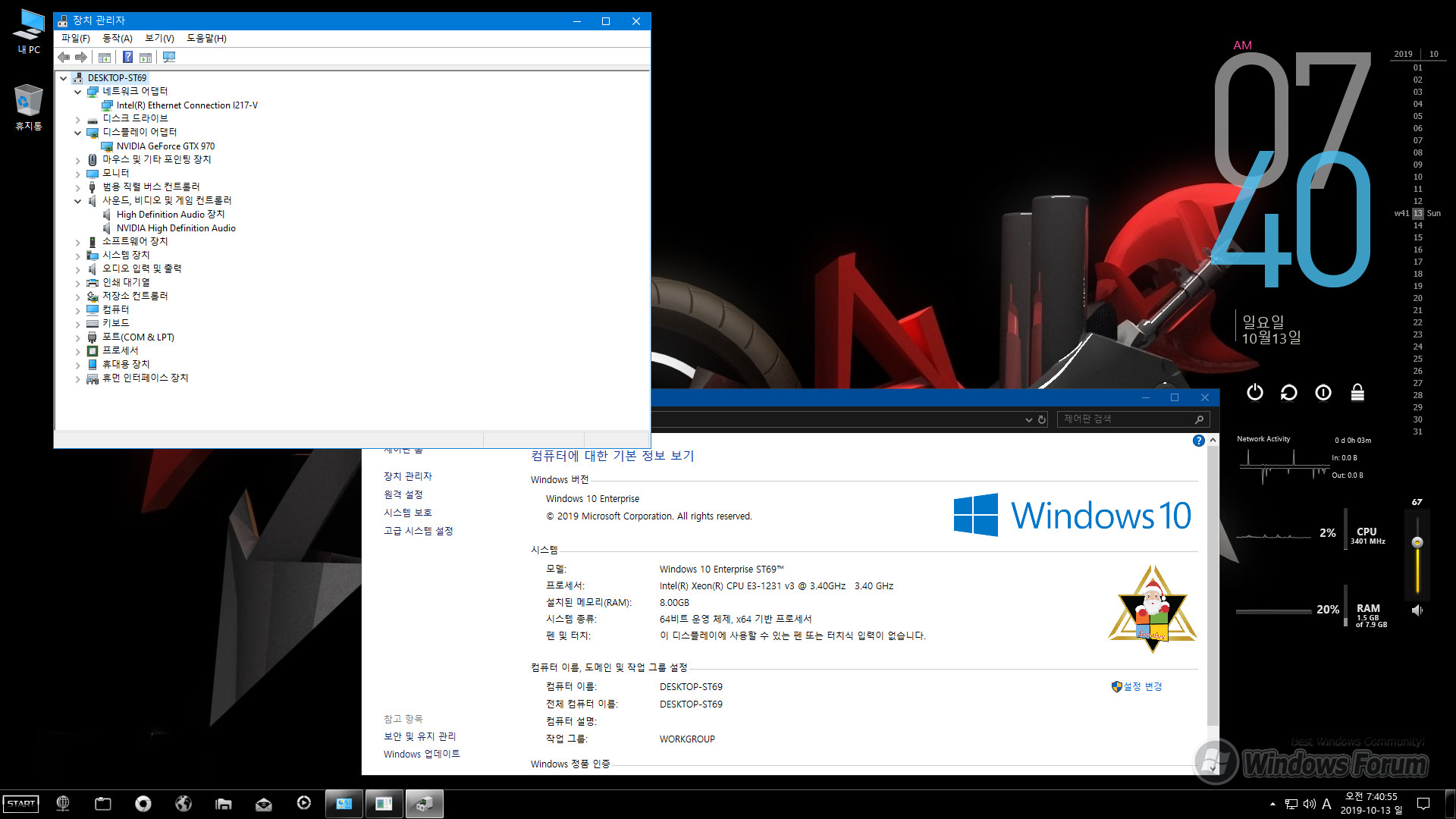Click the power shutdown icon on desktop widget
The height and width of the screenshot is (819, 1456).
(1255, 392)
